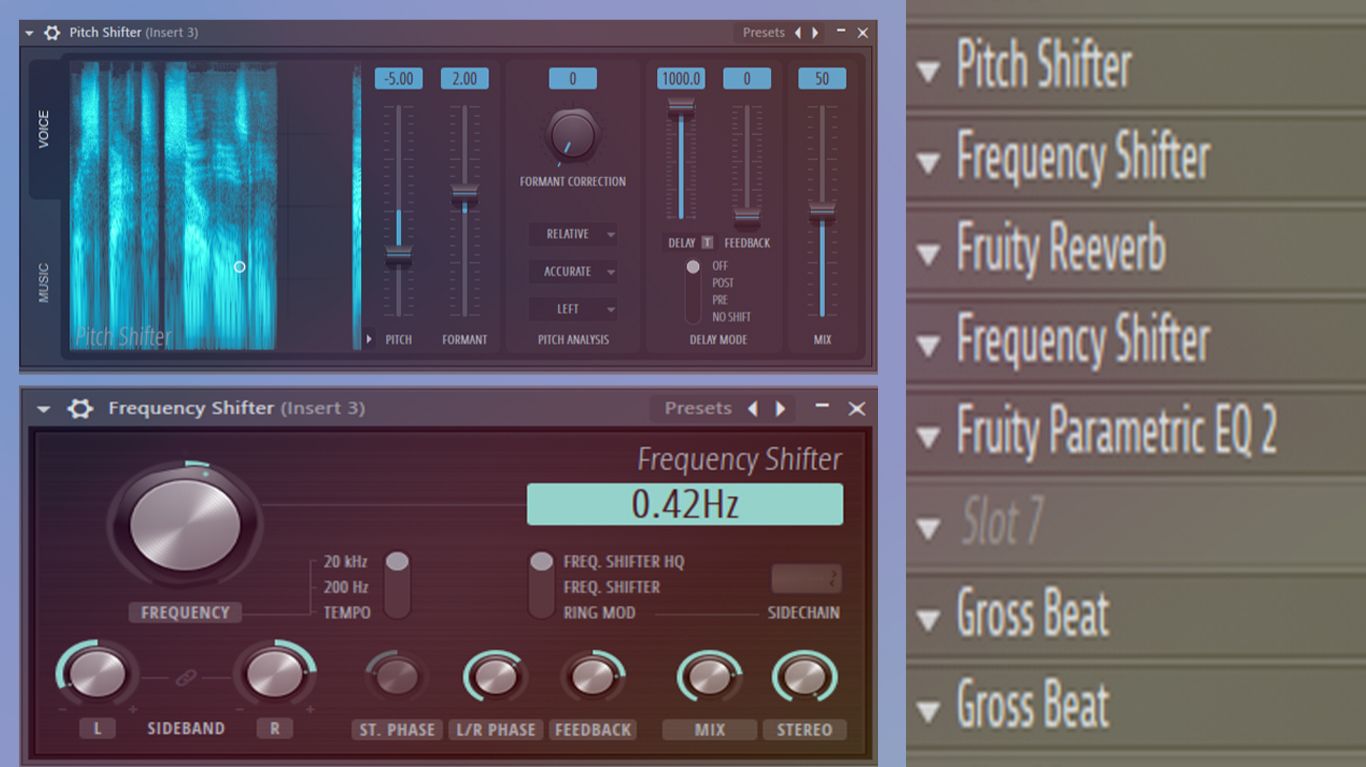Click the Delay value box showing 1000.0
1366x767 pixels.
681,79
